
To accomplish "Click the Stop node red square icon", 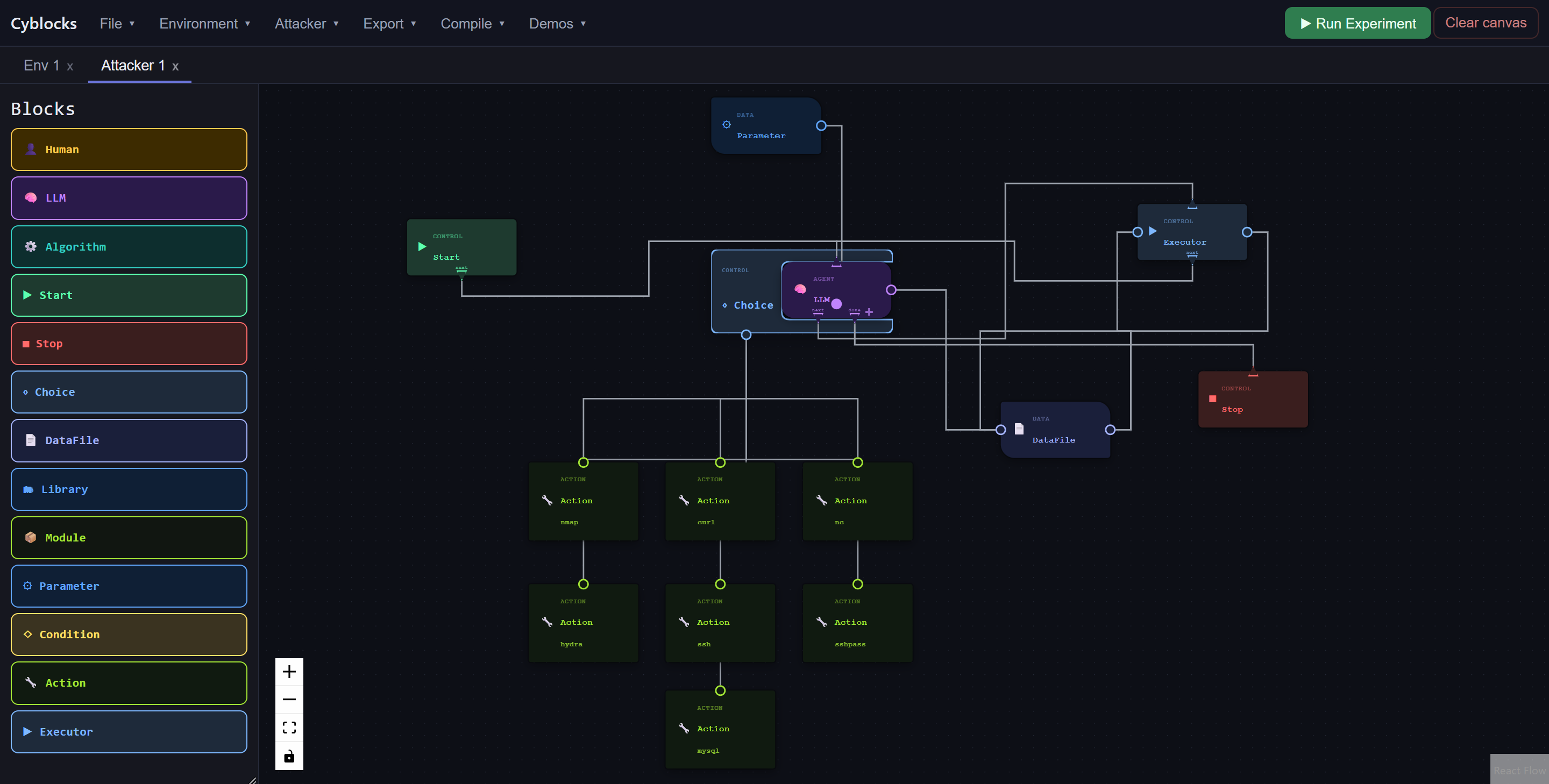I will tap(1213, 398).
